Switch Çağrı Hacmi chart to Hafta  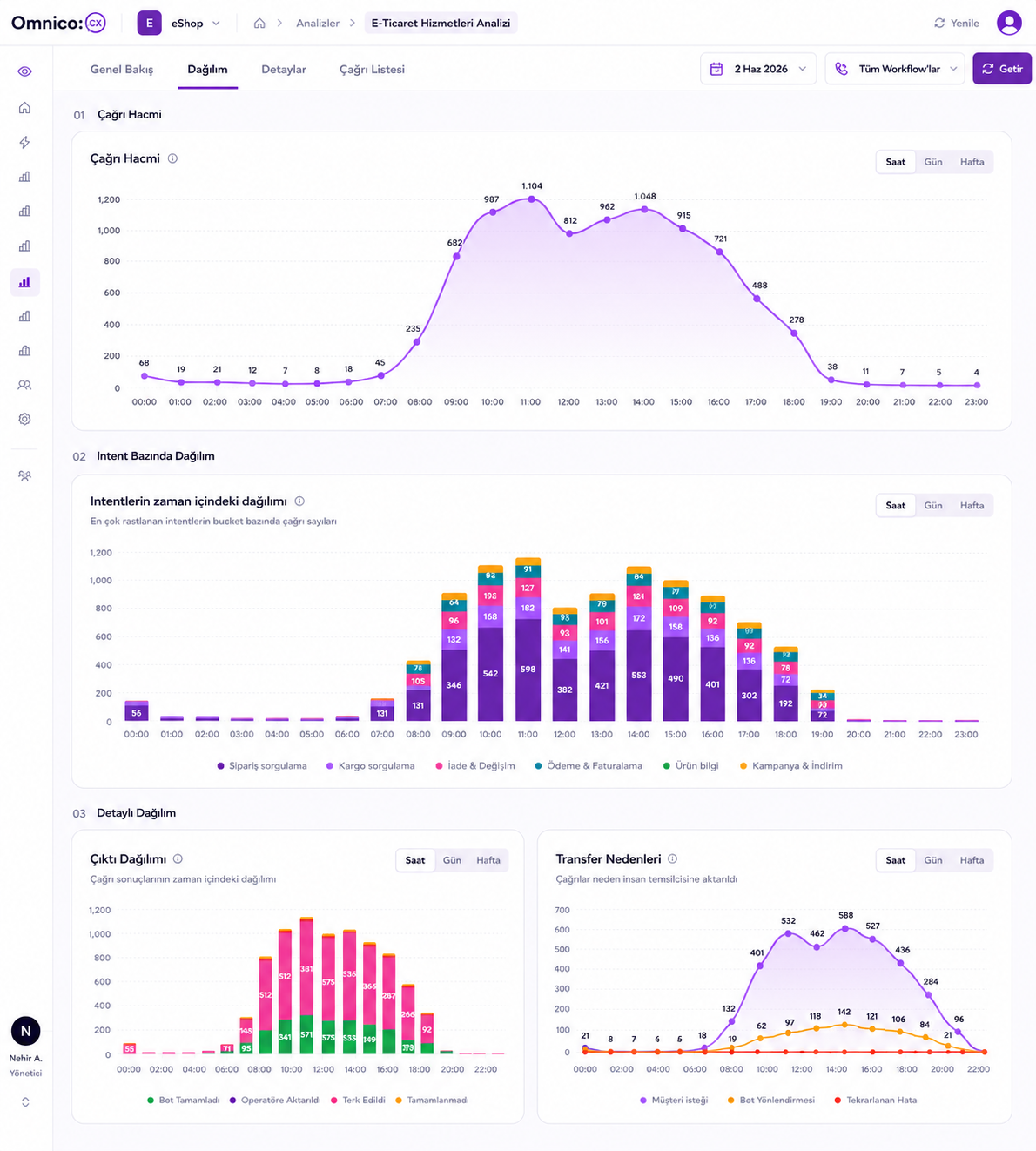[x=972, y=162]
